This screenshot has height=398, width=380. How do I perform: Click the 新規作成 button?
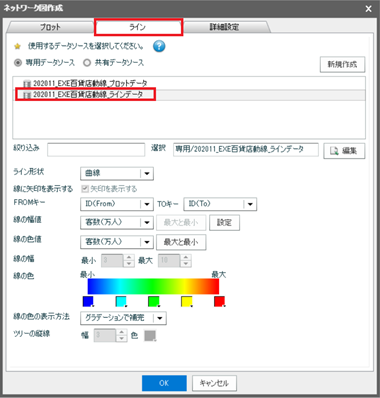click(342, 64)
